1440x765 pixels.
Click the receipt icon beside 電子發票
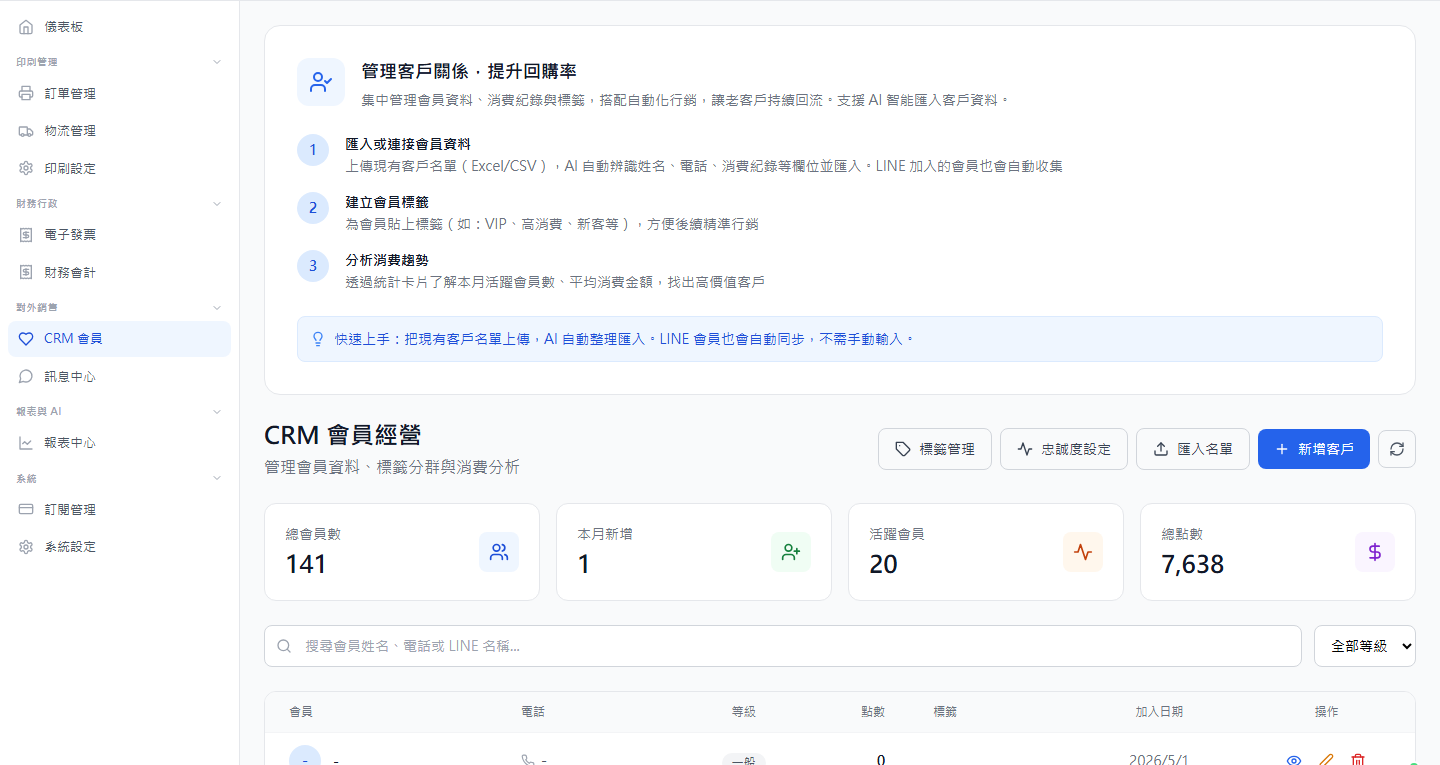click(26, 235)
